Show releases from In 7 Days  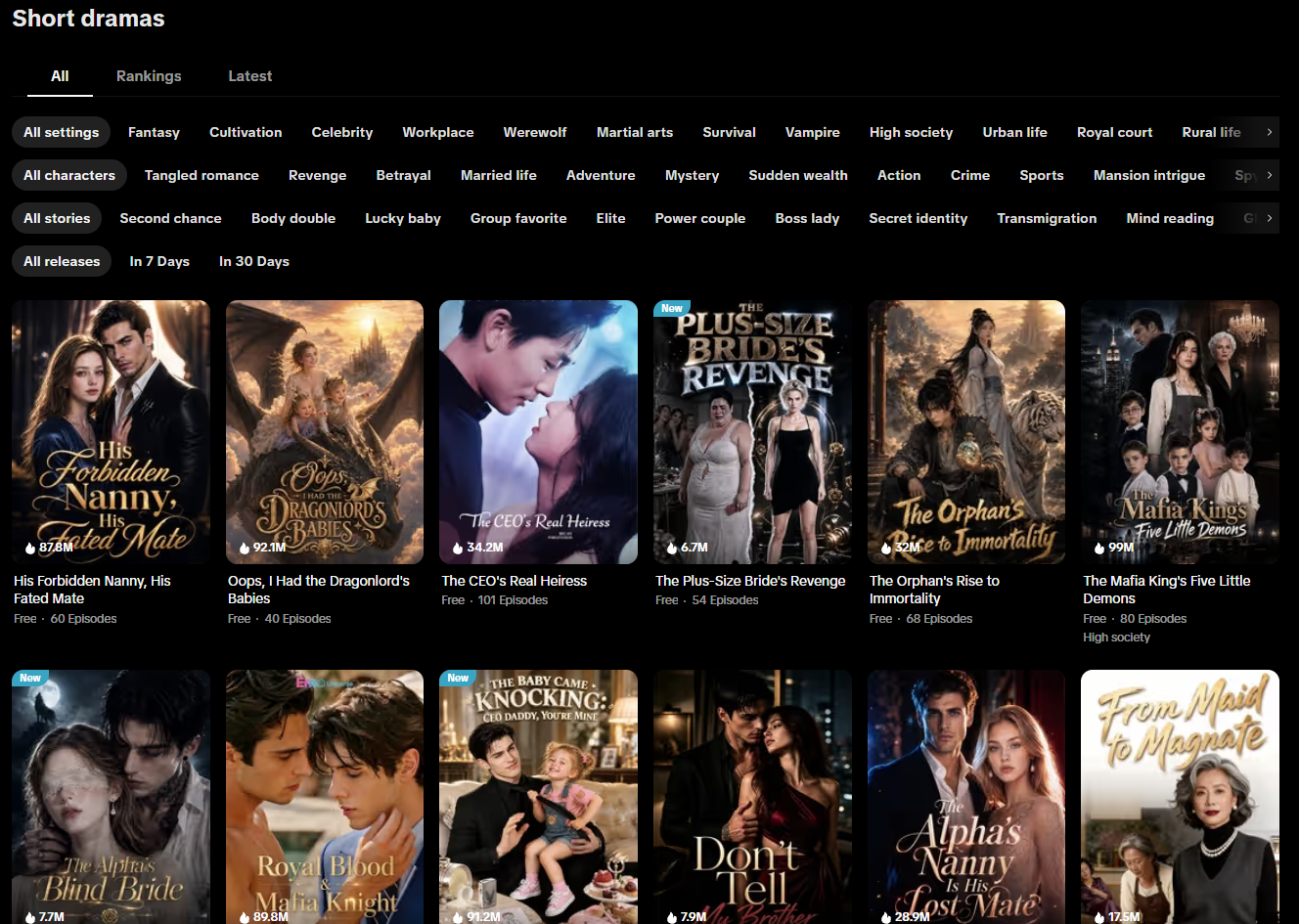159,261
